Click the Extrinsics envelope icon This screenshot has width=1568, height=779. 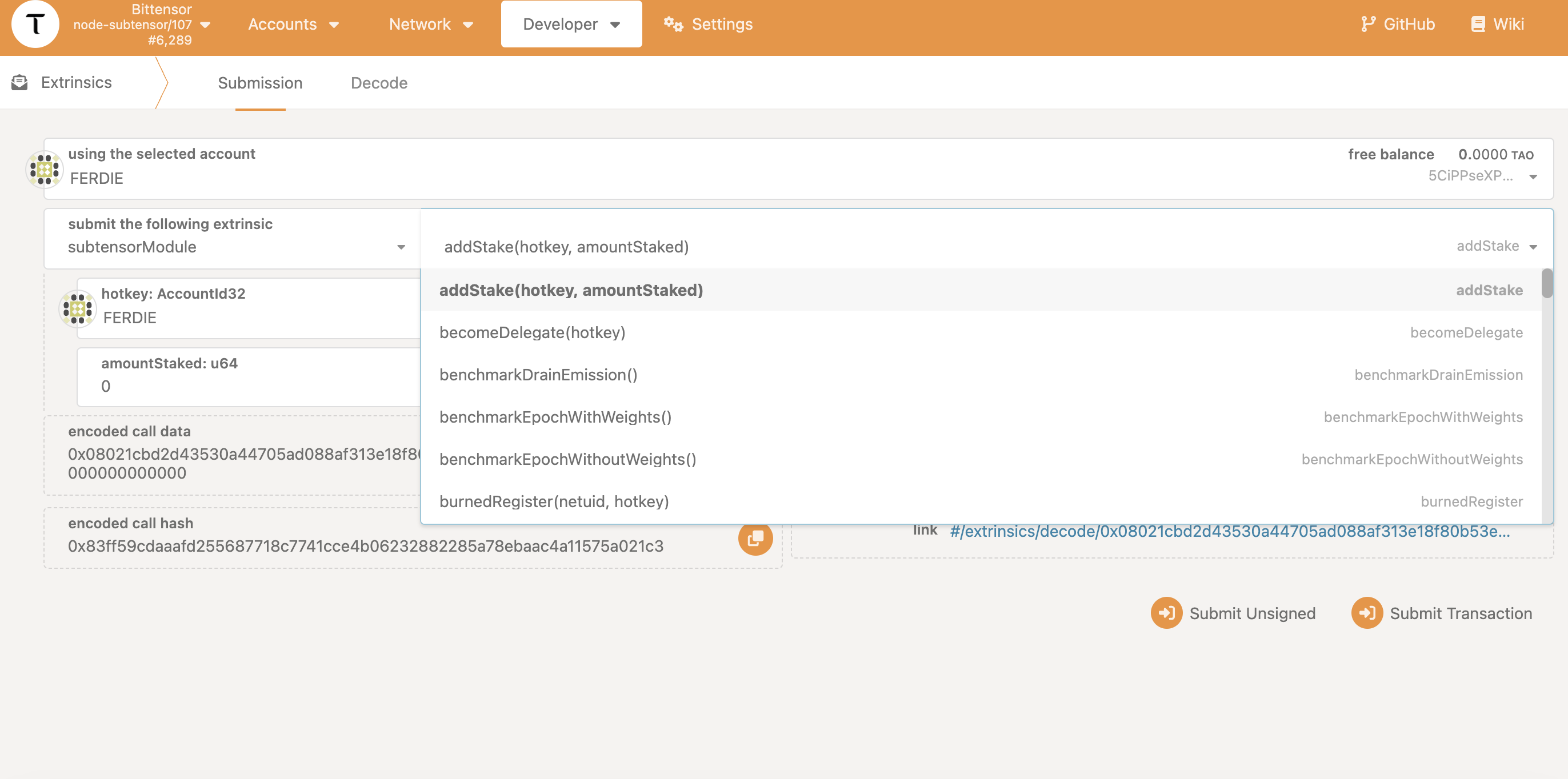point(19,82)
